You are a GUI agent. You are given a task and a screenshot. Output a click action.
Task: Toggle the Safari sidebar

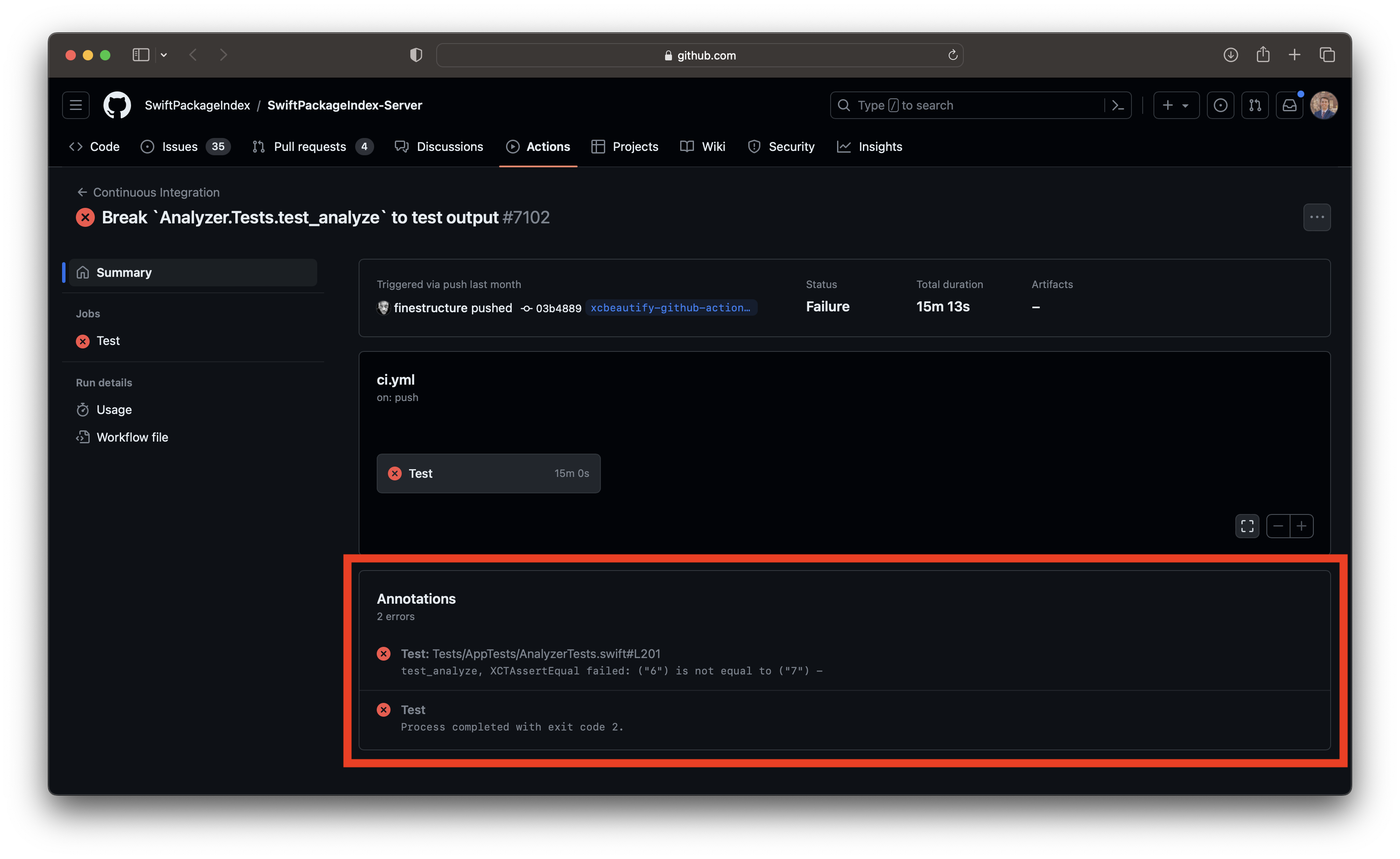(x=141, y=55)
